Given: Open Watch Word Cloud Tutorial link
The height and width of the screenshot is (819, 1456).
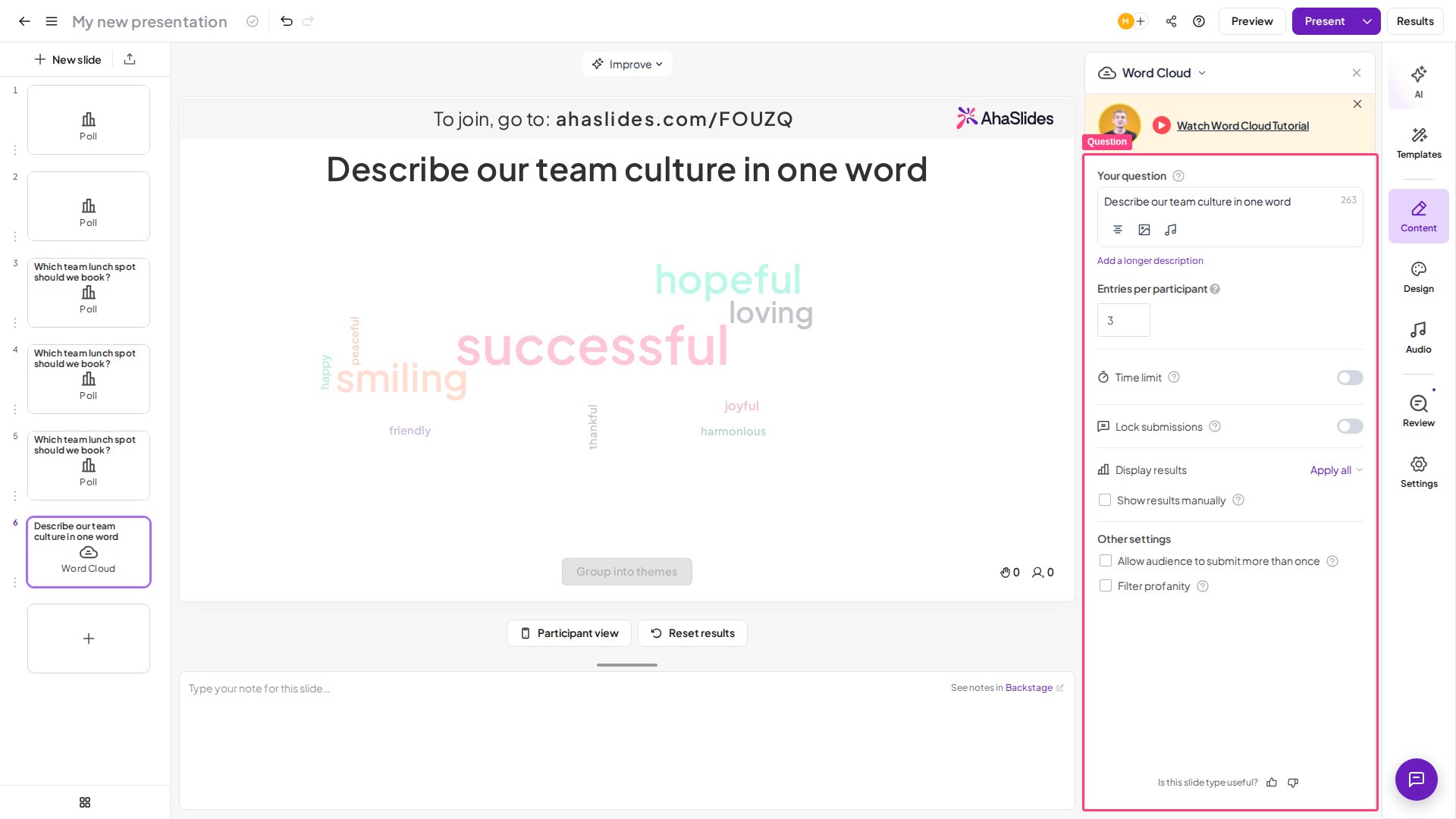Looking at the screenshot, I should (x=1242, y=126).
